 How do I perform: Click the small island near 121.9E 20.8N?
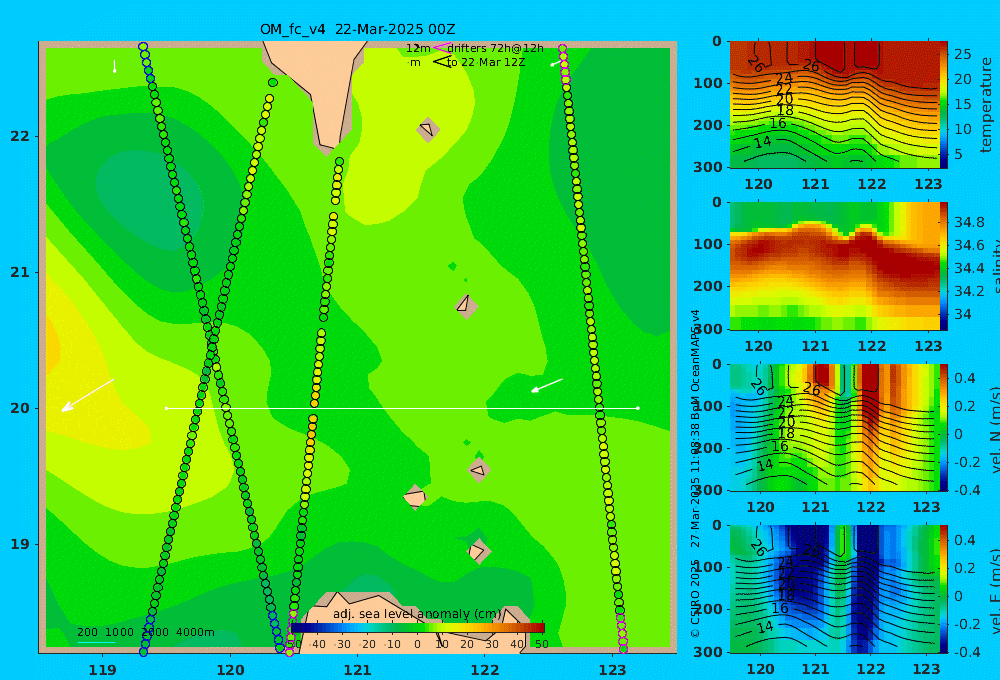(x=466, y=306)
